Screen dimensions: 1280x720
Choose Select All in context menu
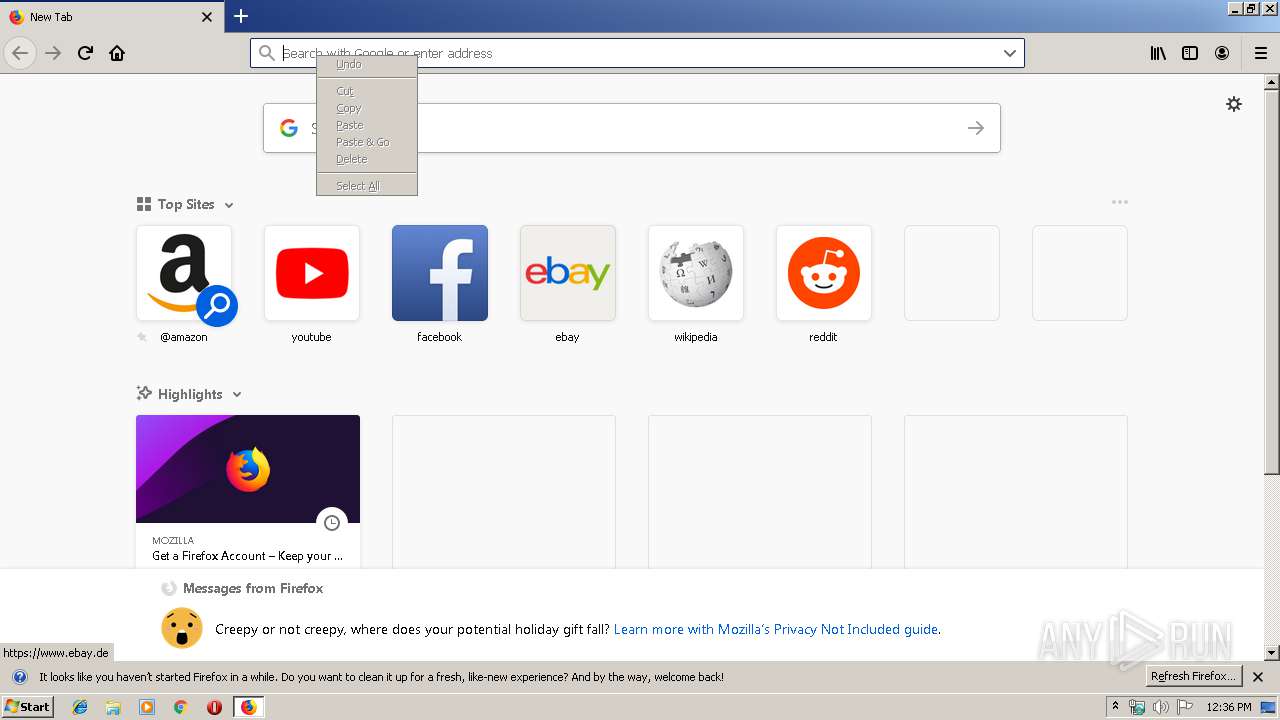point(367,186)
